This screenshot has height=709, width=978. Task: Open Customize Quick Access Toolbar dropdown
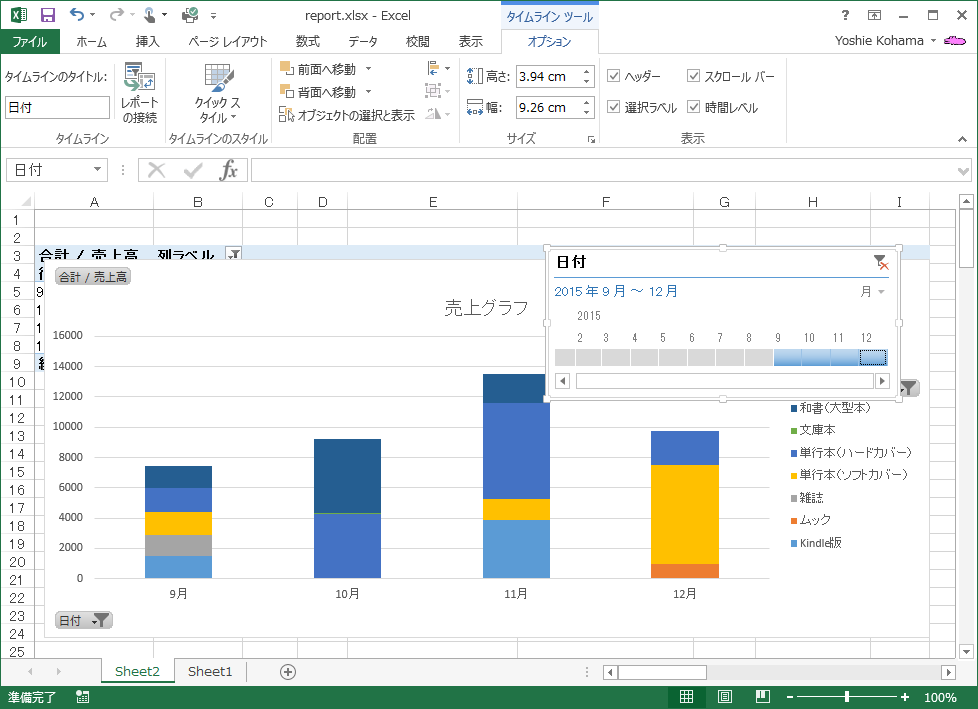(213, 16)
